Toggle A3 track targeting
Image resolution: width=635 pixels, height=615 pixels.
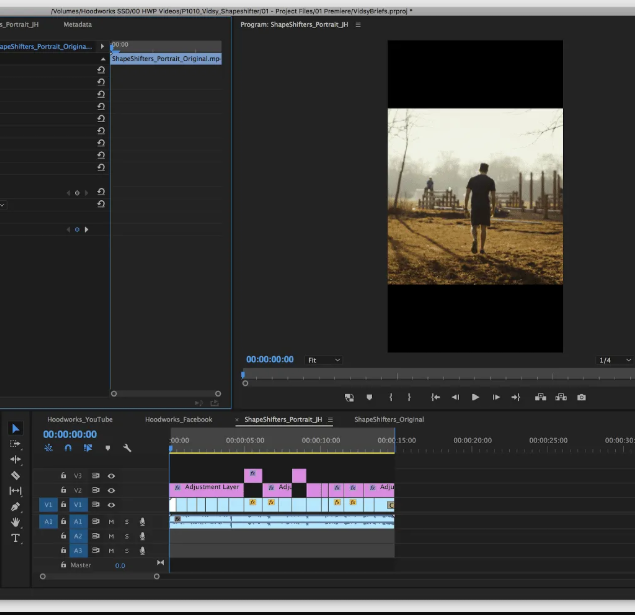tap(78, 551)
